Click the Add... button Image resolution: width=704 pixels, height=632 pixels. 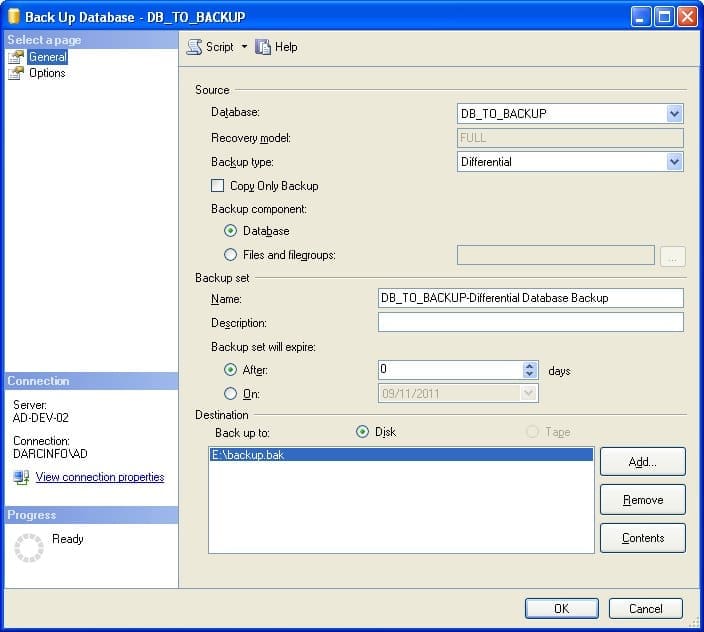[642, 461]
